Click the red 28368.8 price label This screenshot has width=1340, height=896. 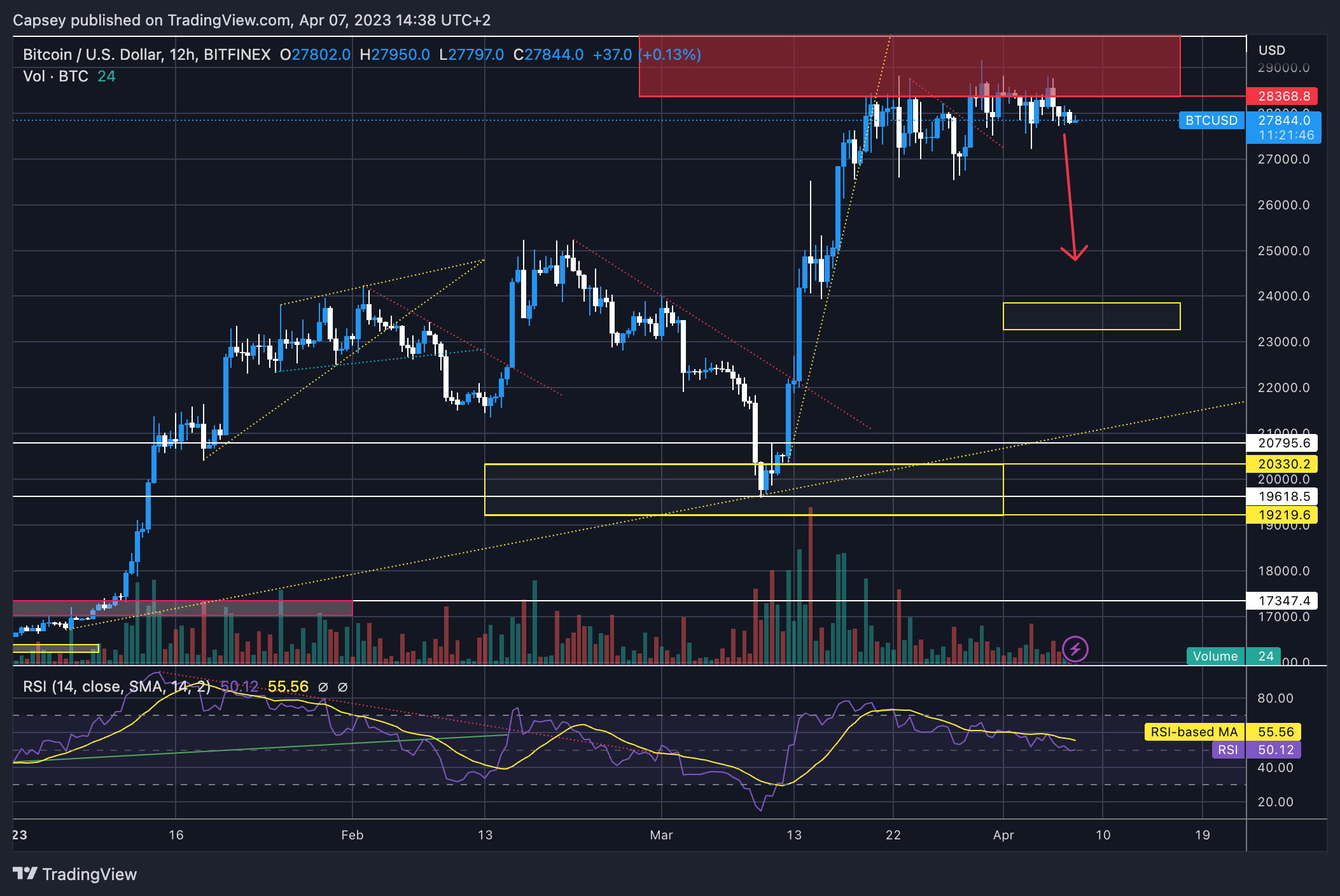click(1283, 96)
